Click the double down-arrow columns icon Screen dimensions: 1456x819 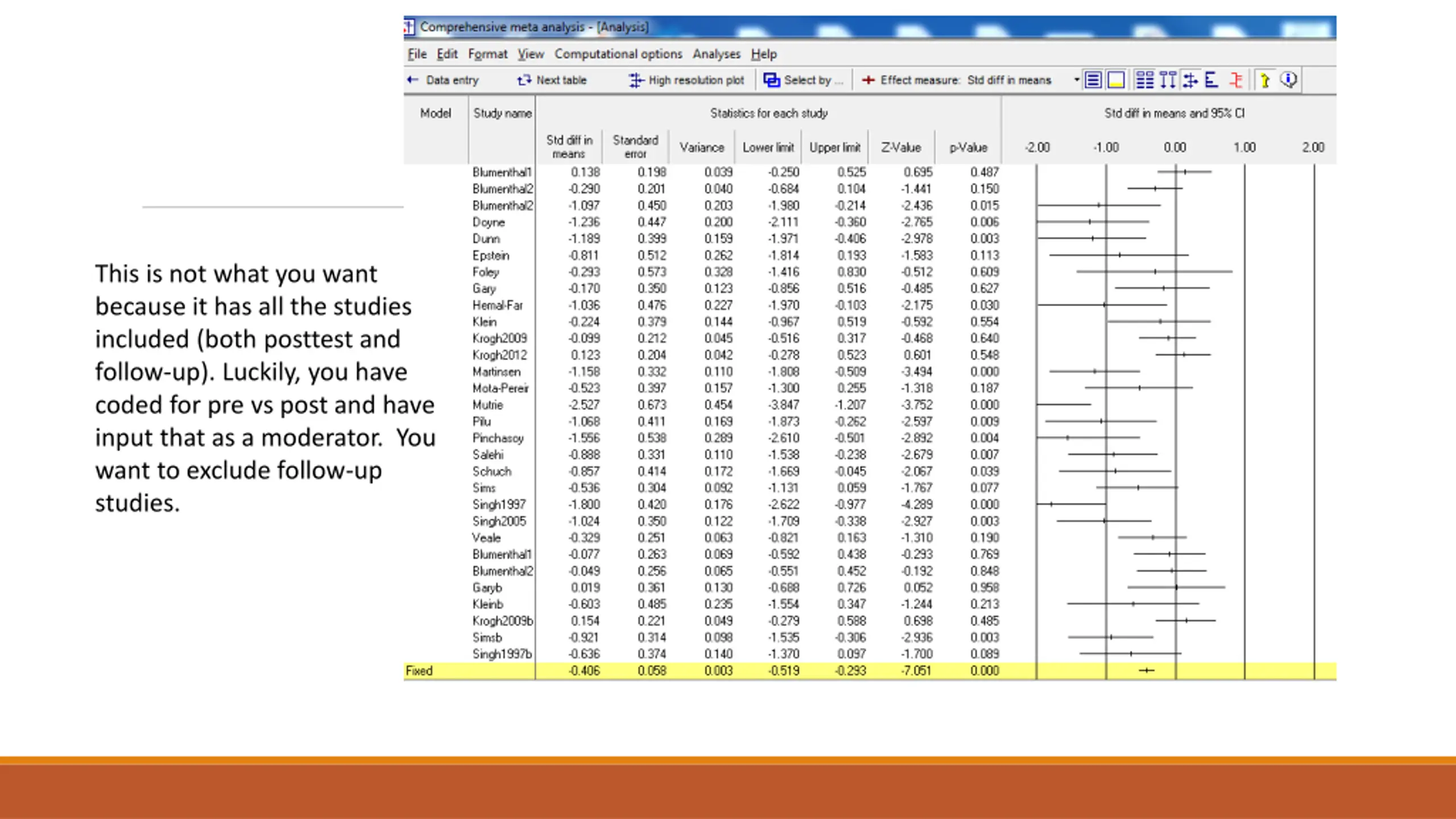pos(1168,80)
